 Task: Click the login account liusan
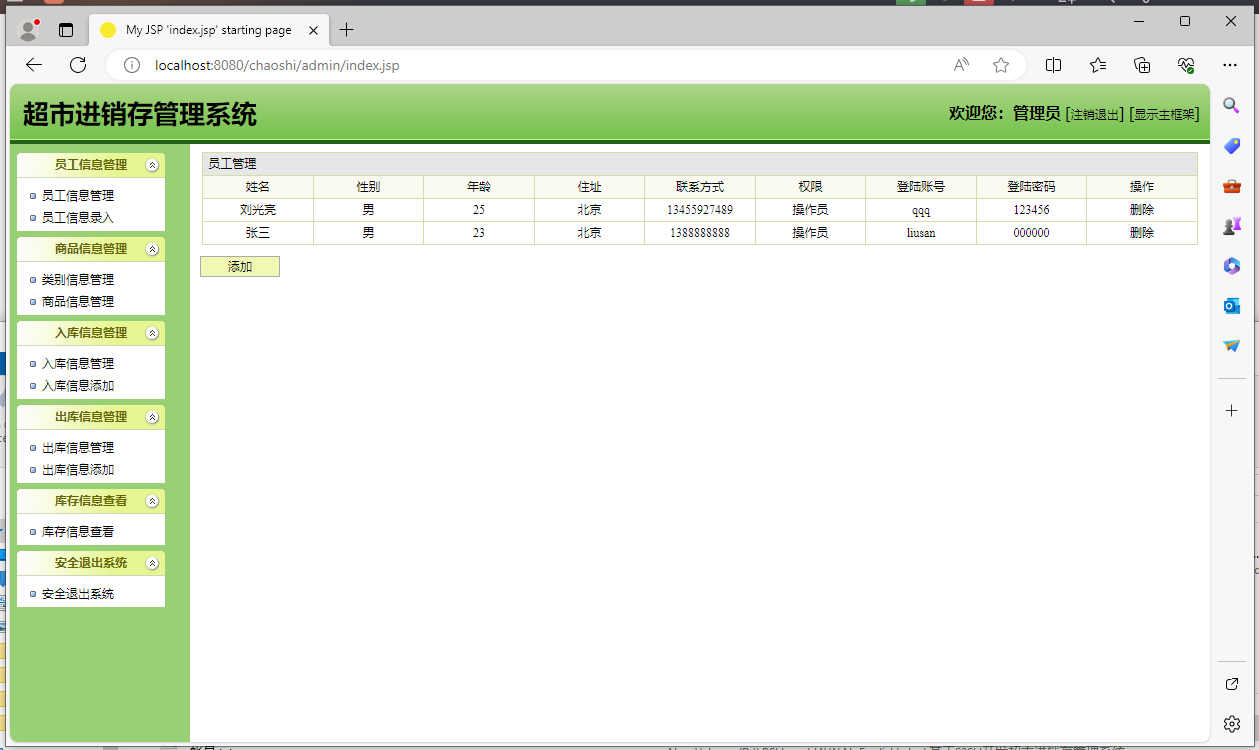tap(921, 233)
